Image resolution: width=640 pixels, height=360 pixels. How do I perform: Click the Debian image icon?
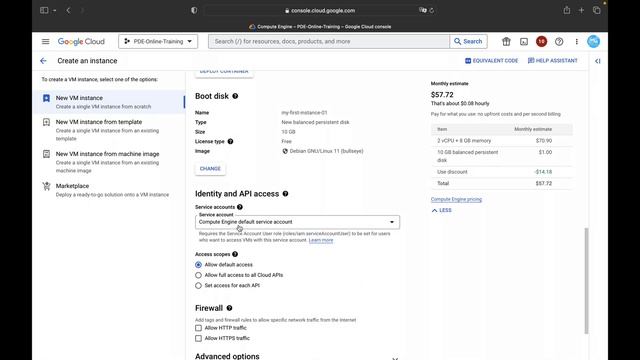click(285, 151)
